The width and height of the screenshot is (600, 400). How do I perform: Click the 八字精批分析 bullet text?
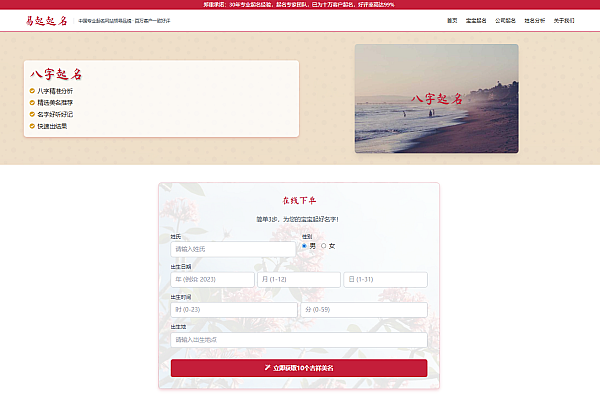pyautogui.click(x=55, y=91)
